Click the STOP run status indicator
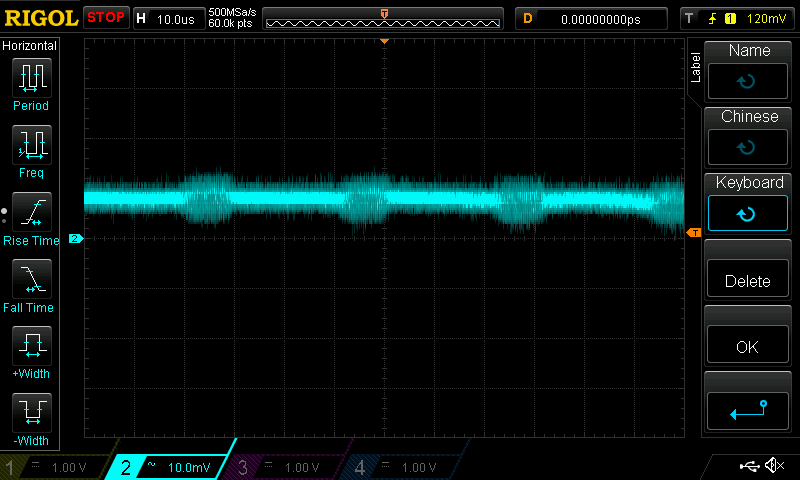The height and width of the screenshot is (480, 800). pyautogui.click(x=106, y=17)
